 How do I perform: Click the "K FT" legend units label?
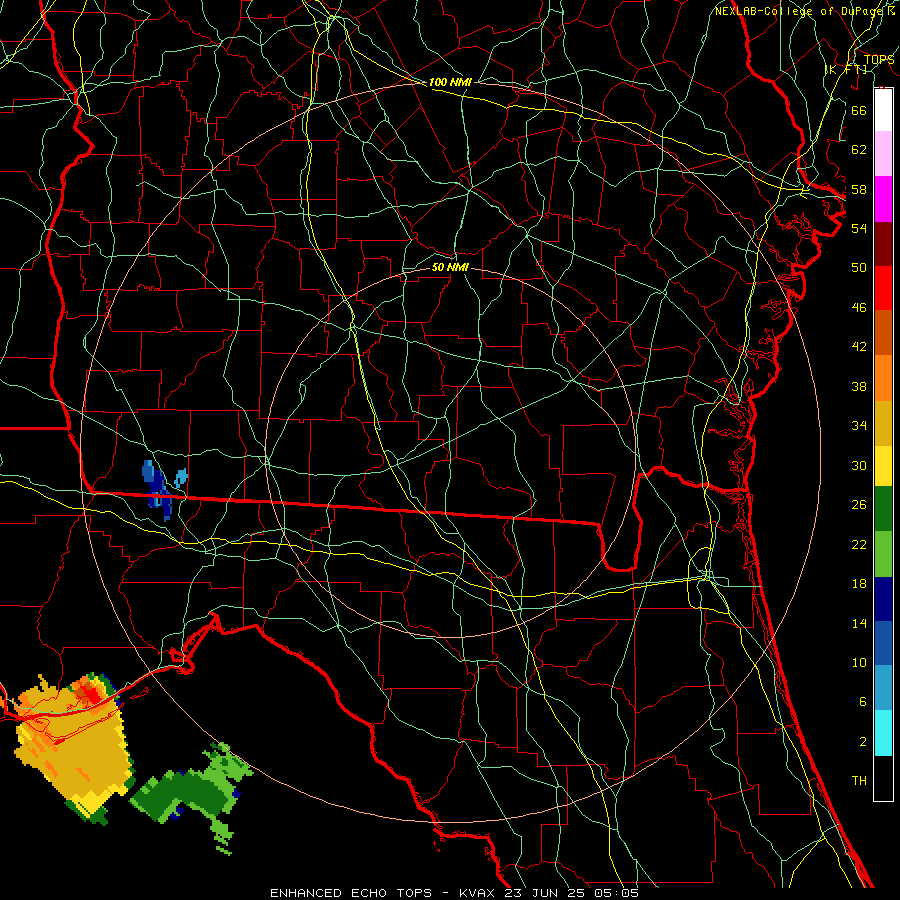845,69
